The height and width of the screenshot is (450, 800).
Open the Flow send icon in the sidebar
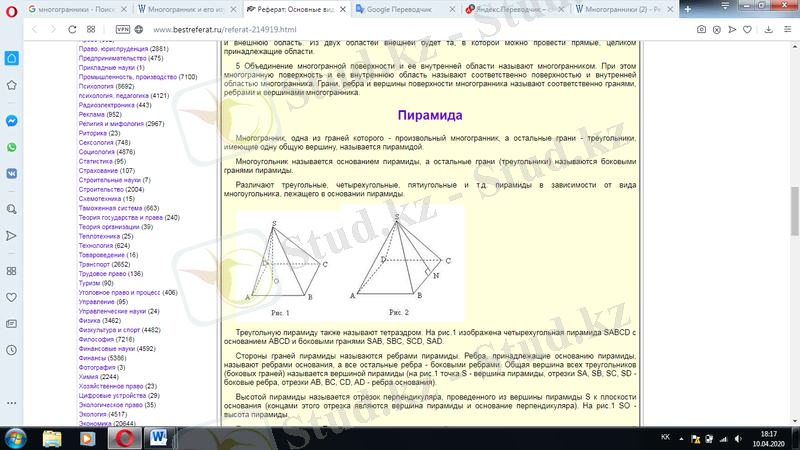point(11,236)
